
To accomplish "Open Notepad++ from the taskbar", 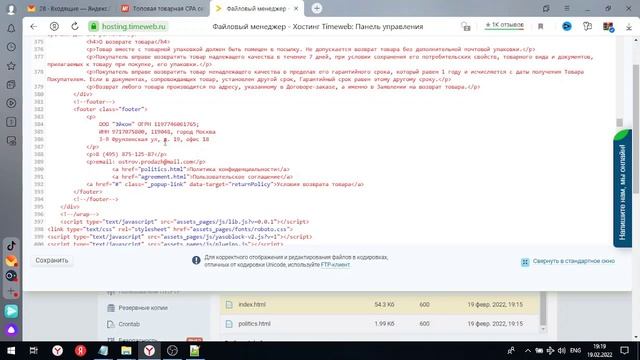I will (x=195, y=351).
